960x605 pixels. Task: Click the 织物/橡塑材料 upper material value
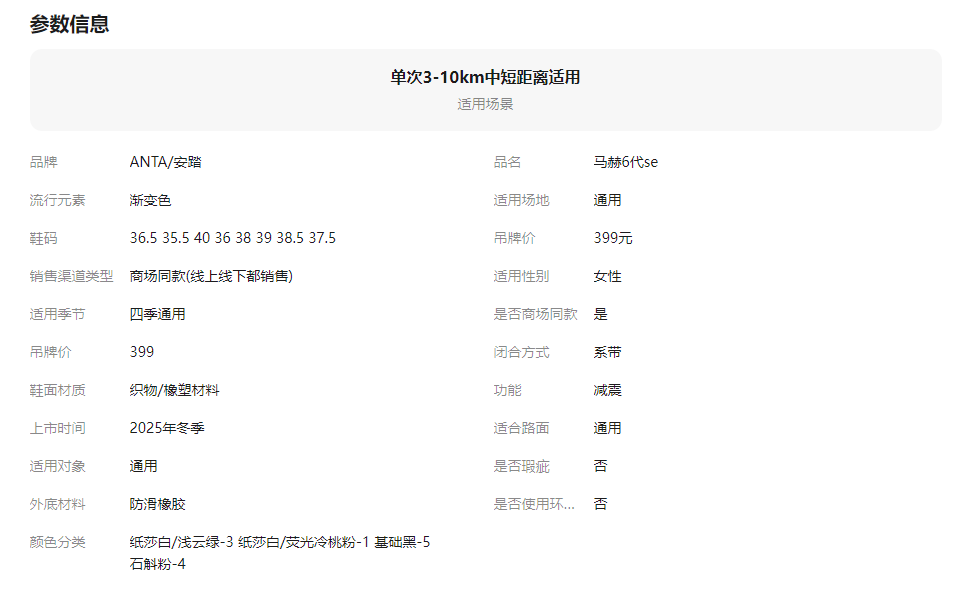[x=174, y=390]
